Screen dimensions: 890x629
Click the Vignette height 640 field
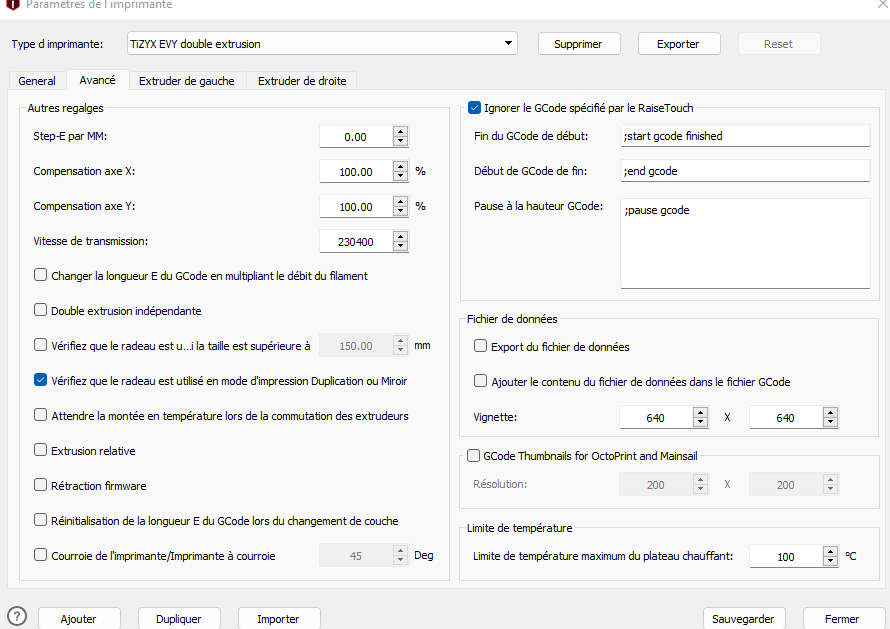pyautogui.click(x=786, y=418)
